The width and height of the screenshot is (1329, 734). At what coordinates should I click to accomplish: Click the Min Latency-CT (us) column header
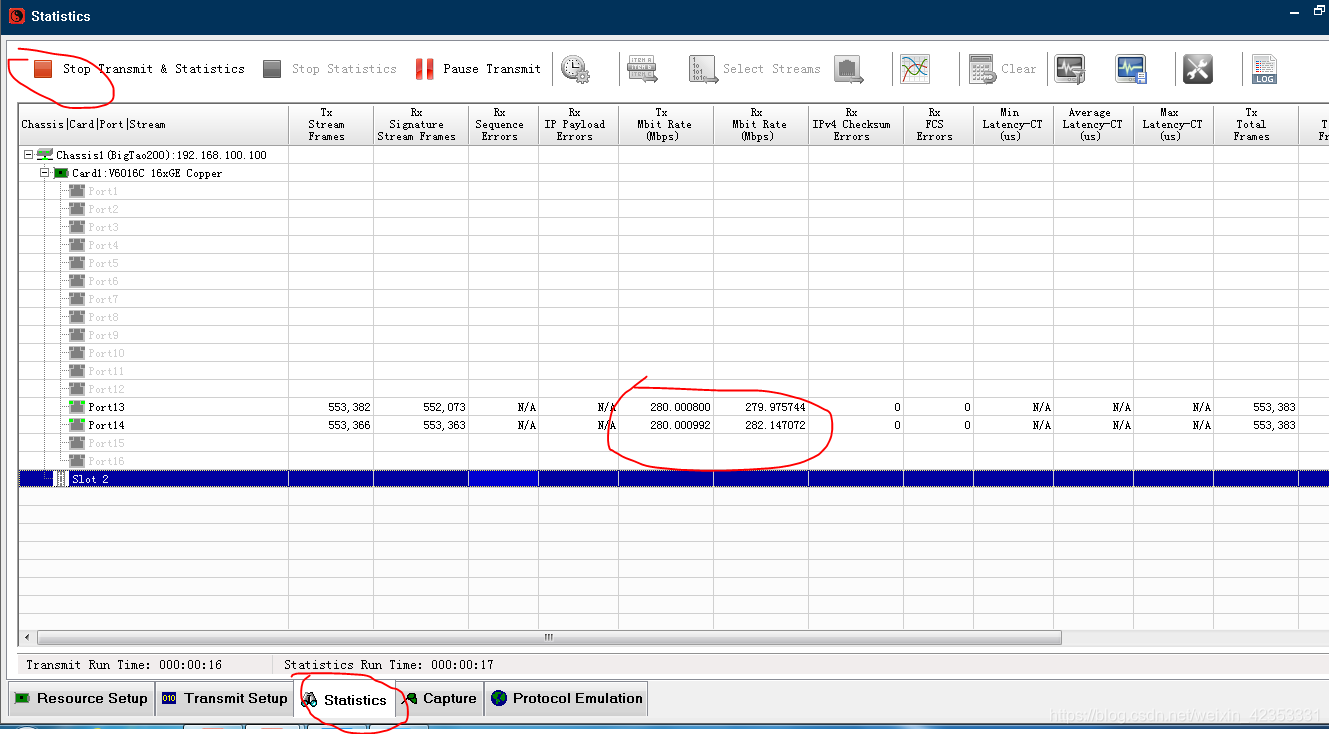pos(1014,125)
